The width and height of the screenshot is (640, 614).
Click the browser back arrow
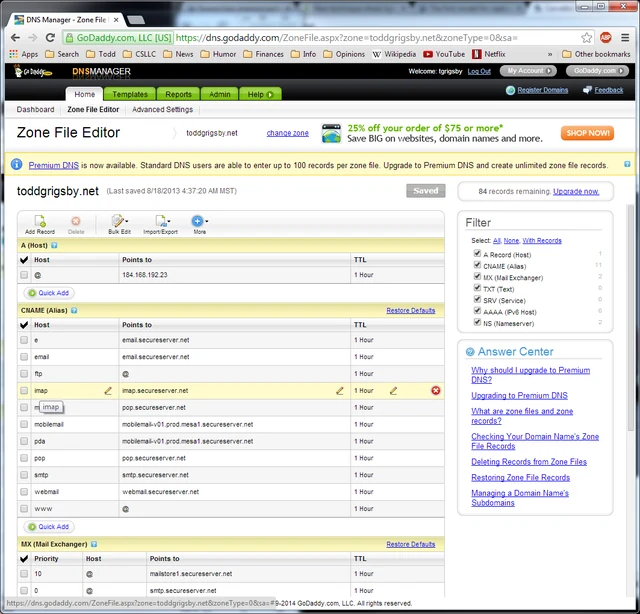tap(15, 38)
